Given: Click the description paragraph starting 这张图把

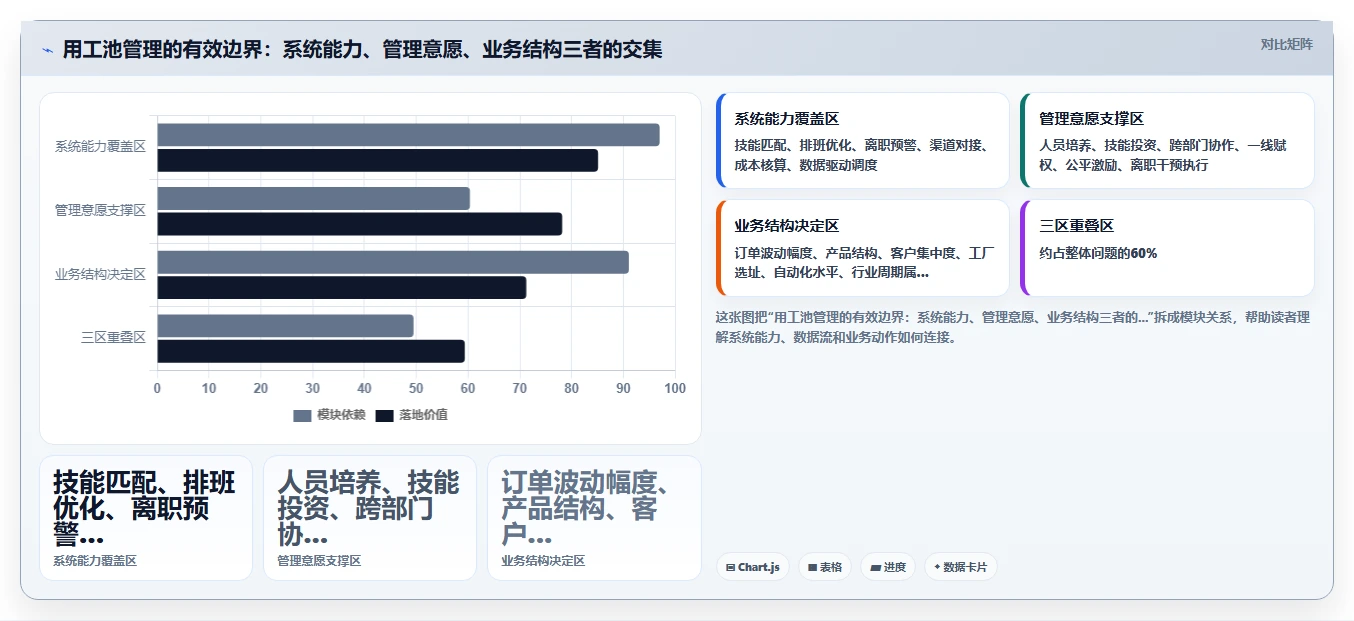Looking at the screenshot, I should (1013, 327).
